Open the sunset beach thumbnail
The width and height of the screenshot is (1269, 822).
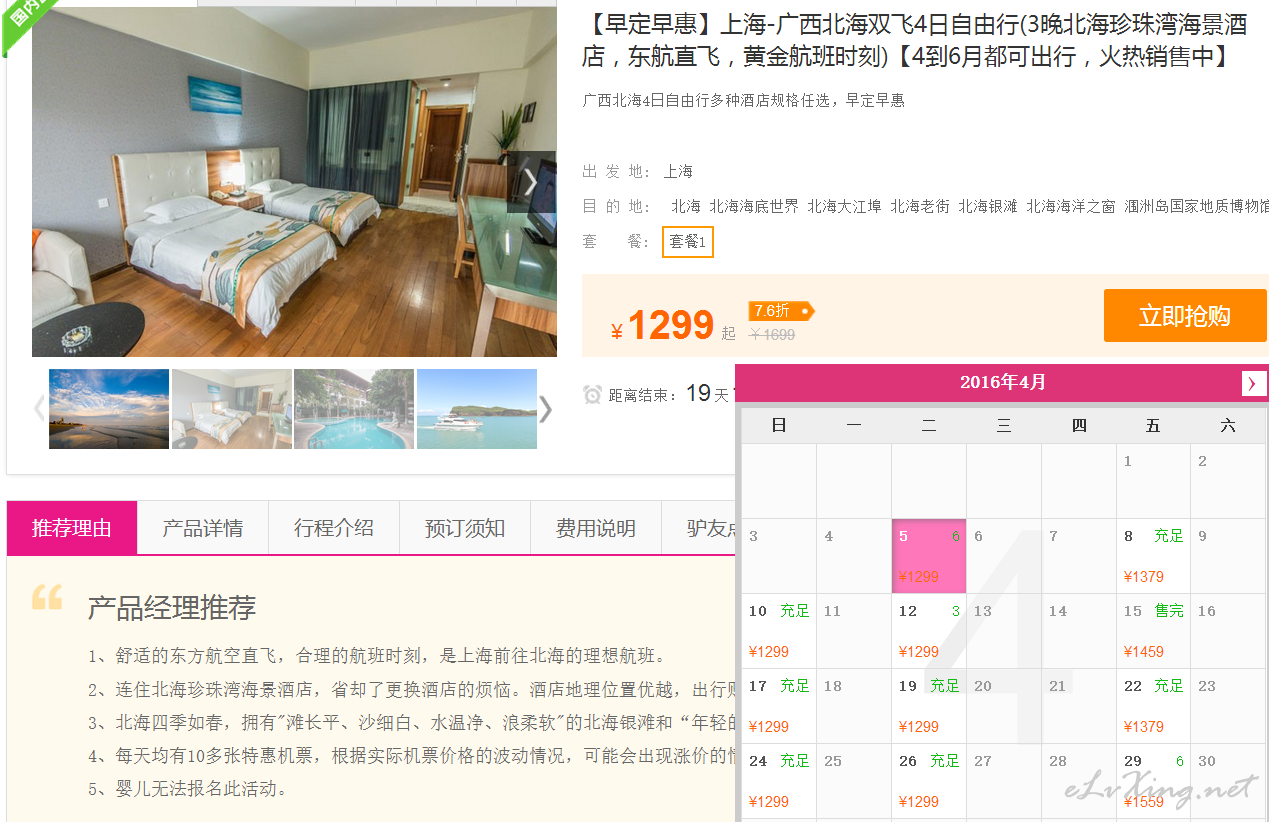[109, 409]
